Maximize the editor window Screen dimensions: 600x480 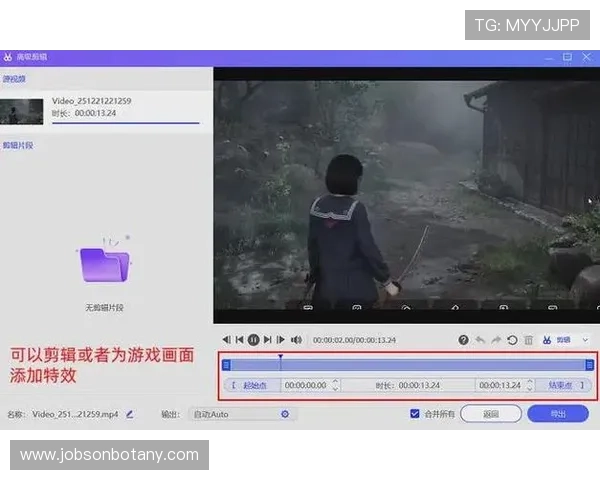[567, 57]
